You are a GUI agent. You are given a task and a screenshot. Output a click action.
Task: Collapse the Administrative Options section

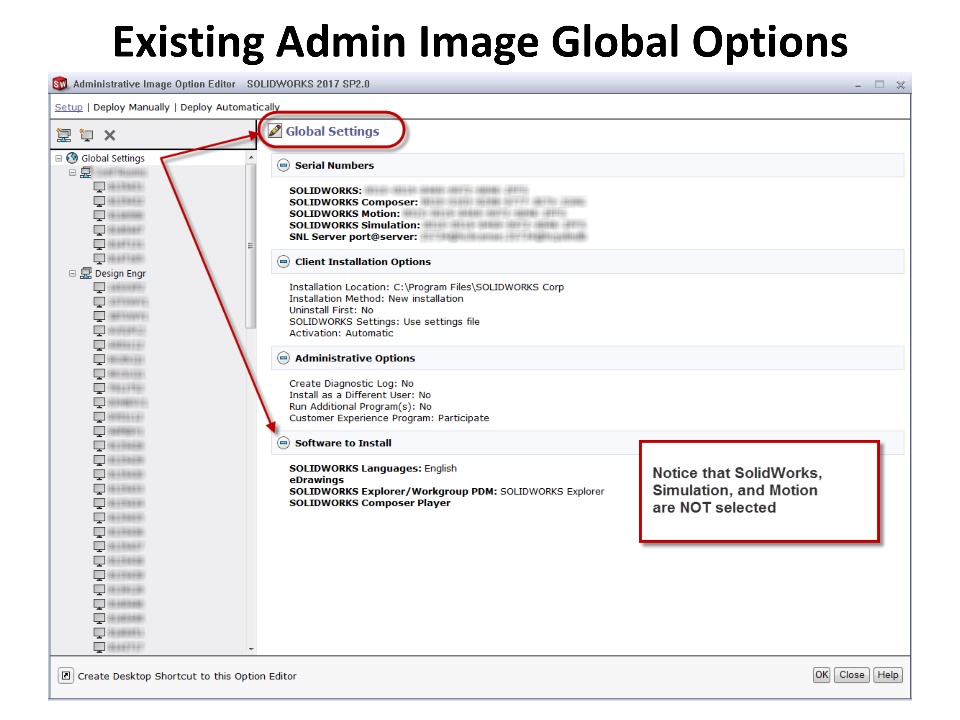click(x=283, y=358)
